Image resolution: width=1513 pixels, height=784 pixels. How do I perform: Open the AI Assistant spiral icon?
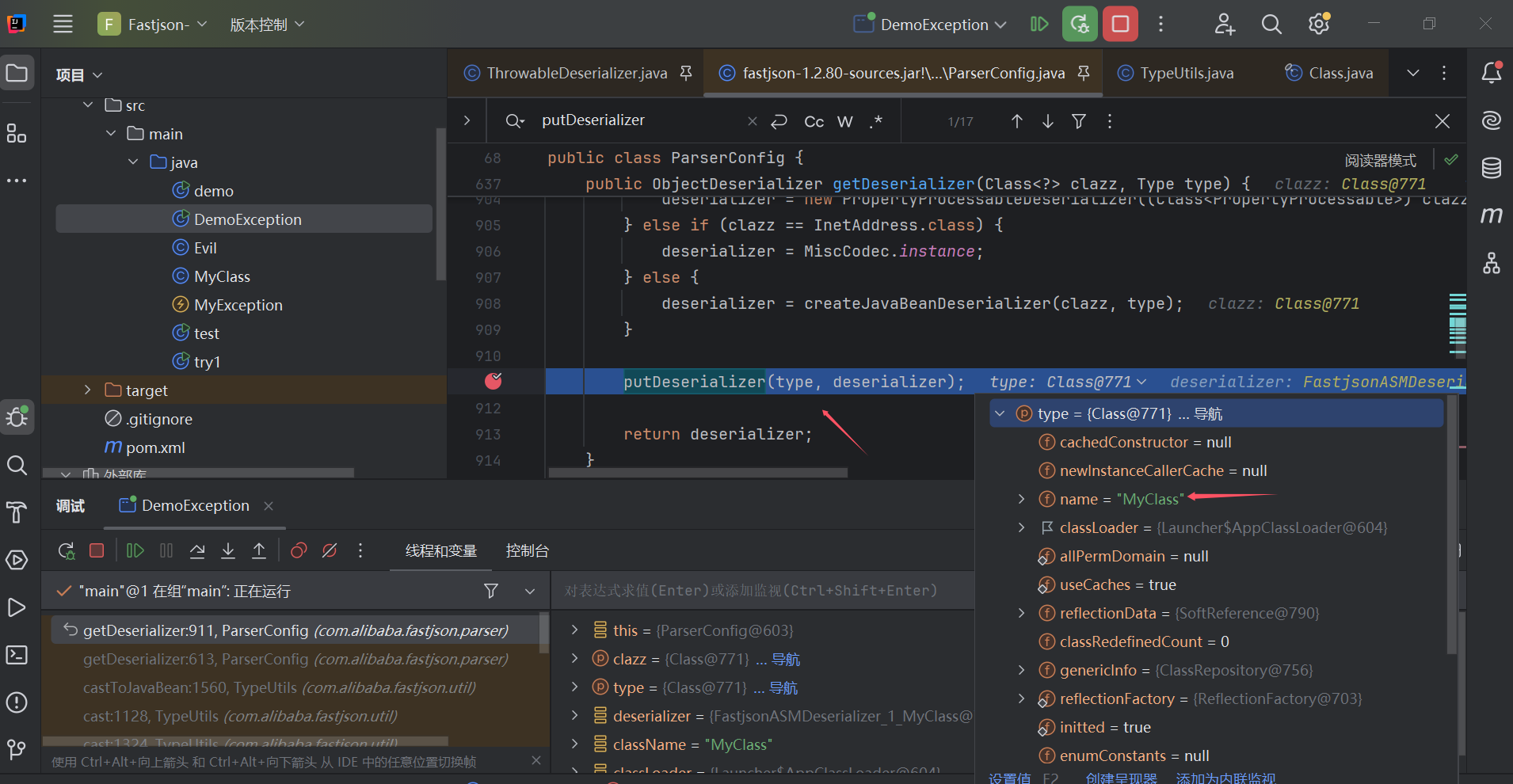click(1492, 120)
